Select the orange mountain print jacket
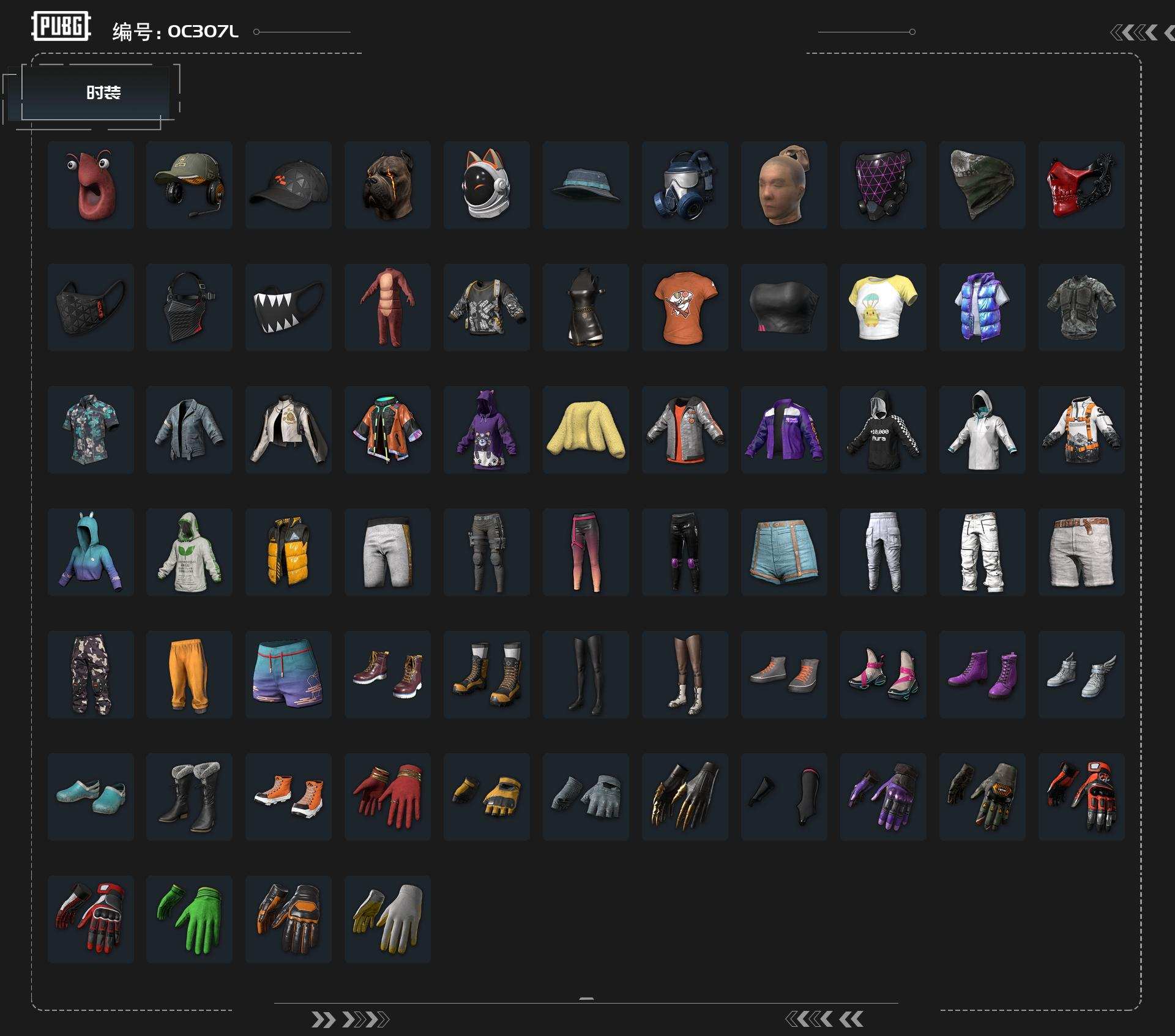1175x1036 pixels. 1081,430
